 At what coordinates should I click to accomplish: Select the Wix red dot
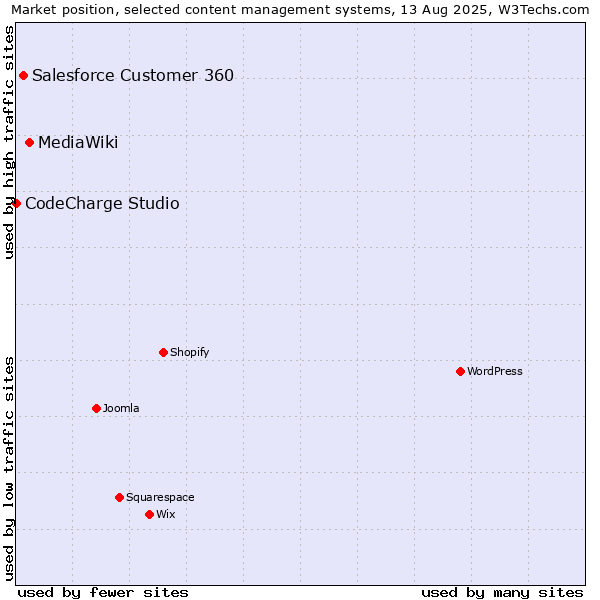(150, 514)
